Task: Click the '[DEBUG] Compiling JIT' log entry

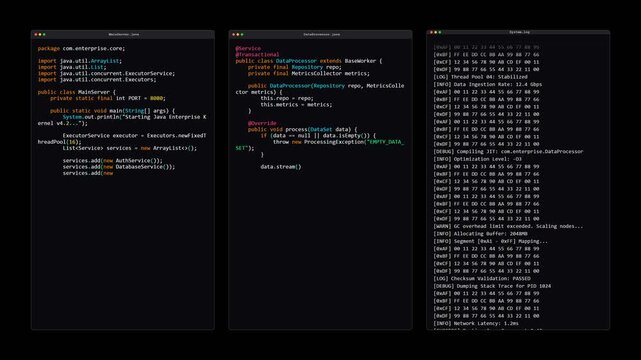Action: pos(508,151)
